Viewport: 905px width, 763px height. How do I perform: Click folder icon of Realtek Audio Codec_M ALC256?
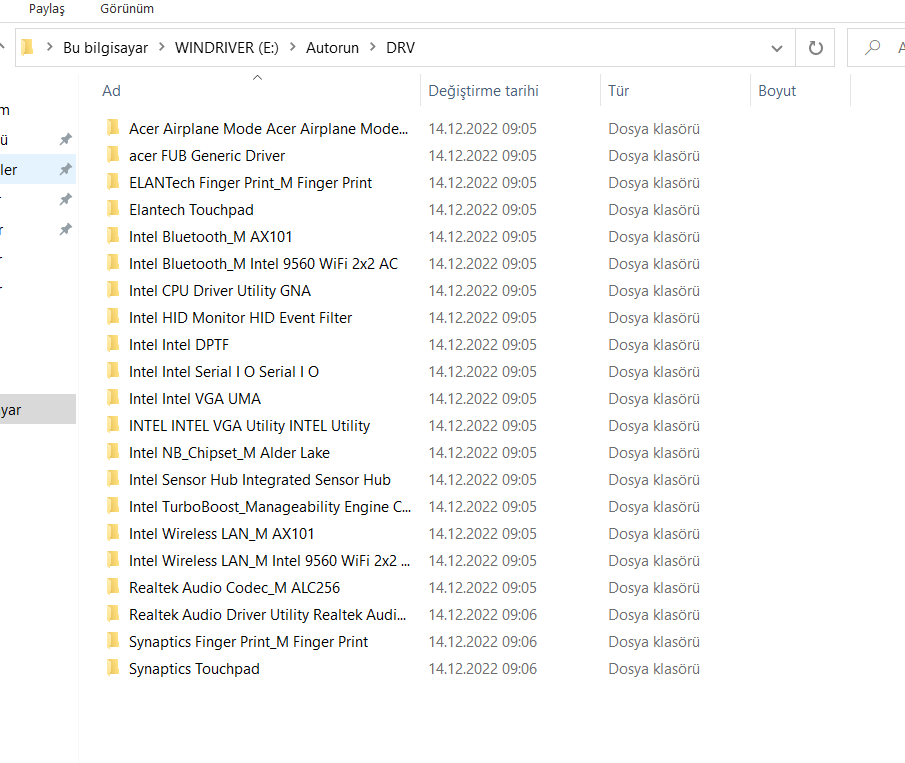point(113,587)
